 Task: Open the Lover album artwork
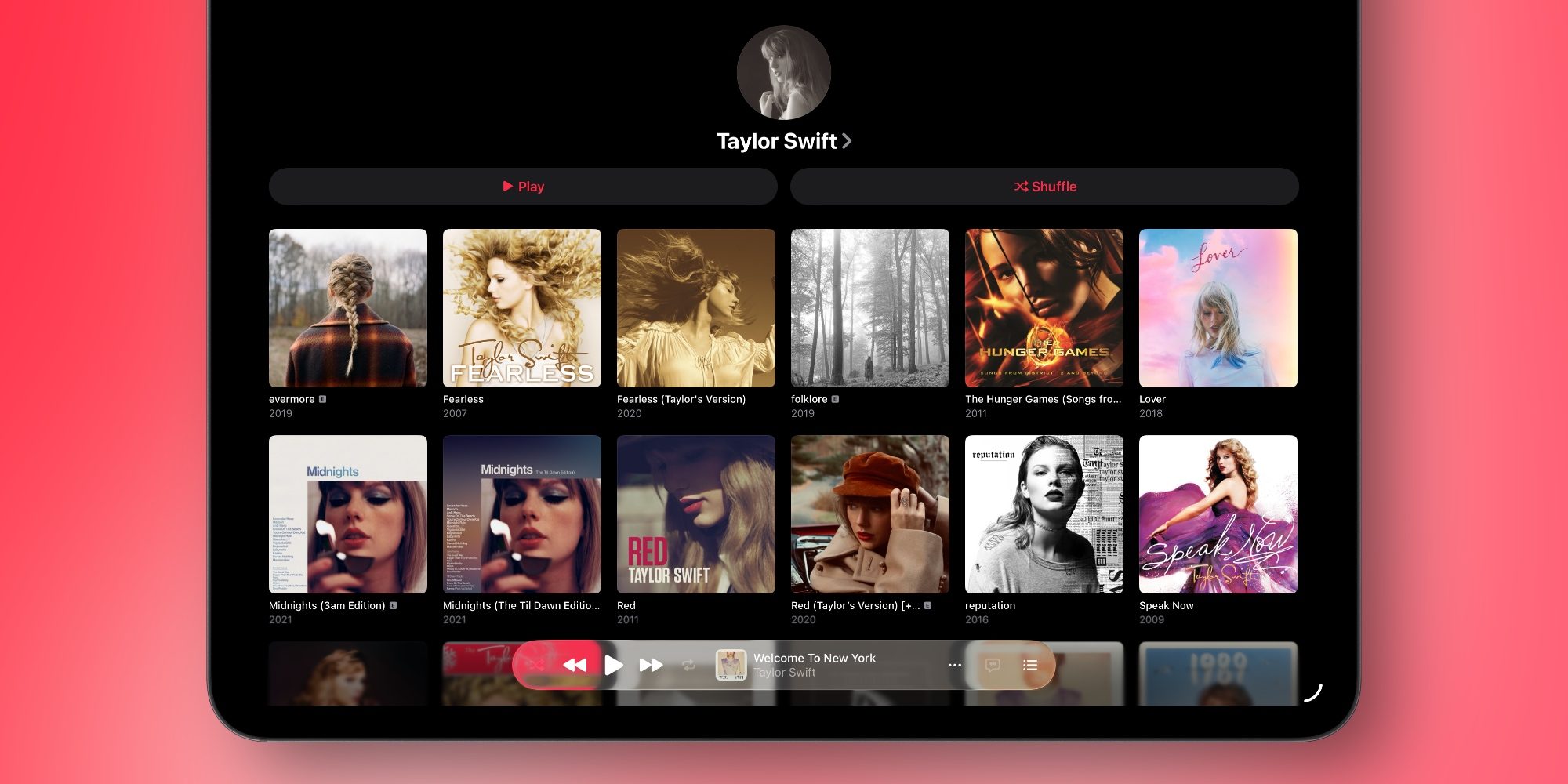point(1218,308)
